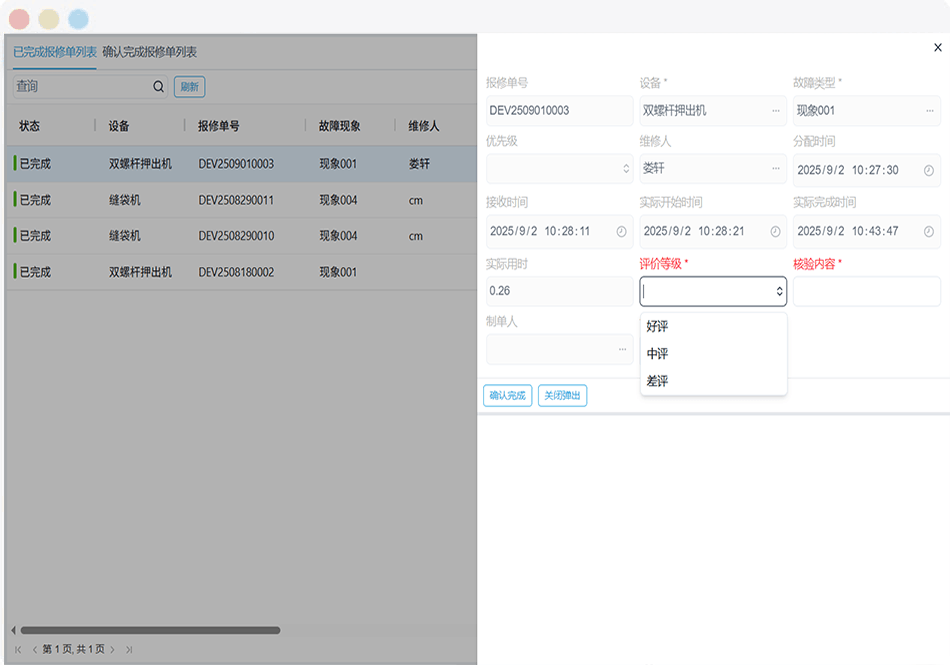Select row with DEV2509010003
The image size is (950, 665).
(242, 164)
